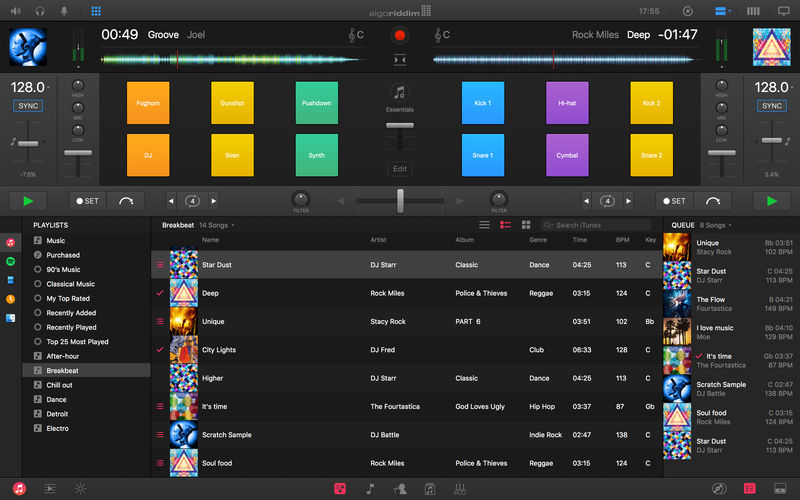Image resolution: width=800 pixels, height=500 pixels.
Task: Click the left deck key clef icon
Action: tap(351, 35)
